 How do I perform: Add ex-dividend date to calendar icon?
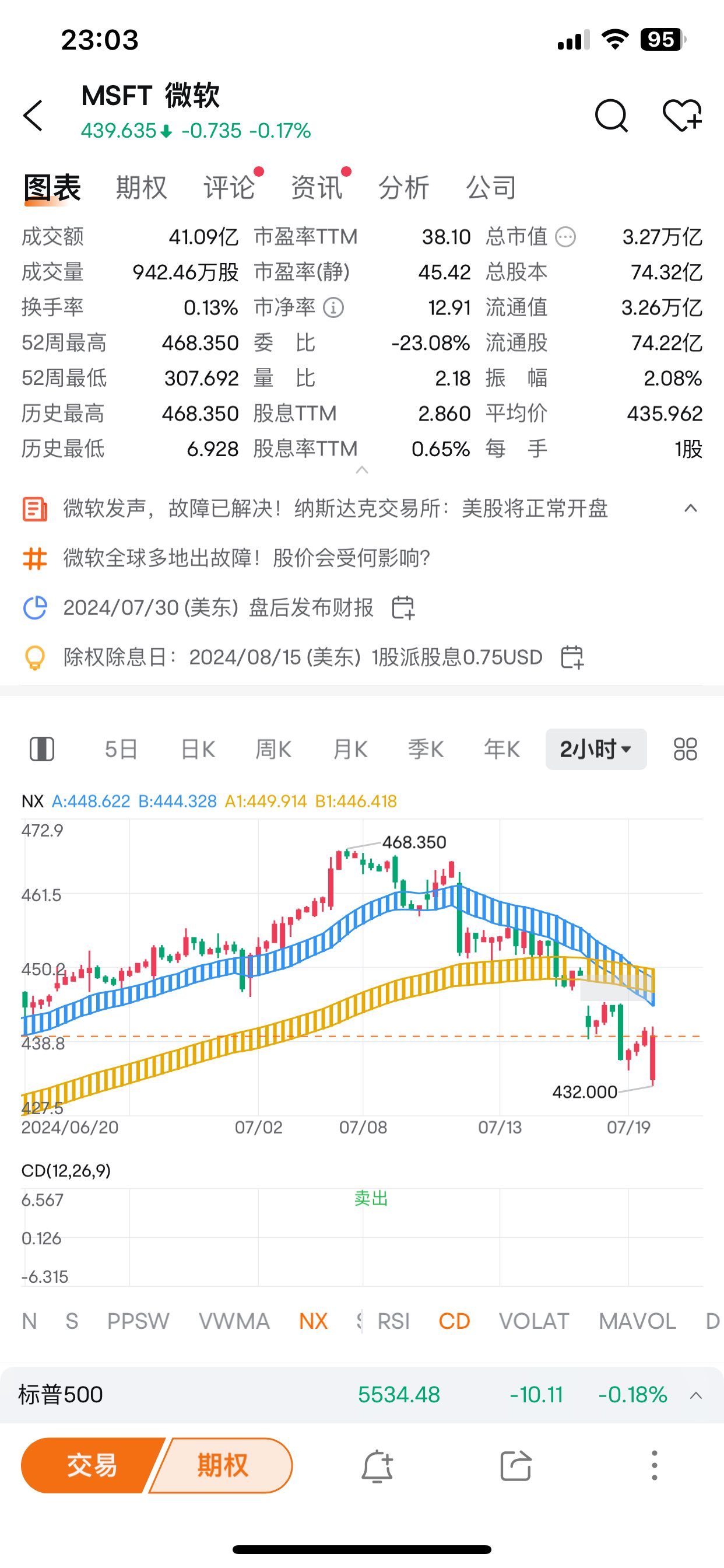click(572, 657)
